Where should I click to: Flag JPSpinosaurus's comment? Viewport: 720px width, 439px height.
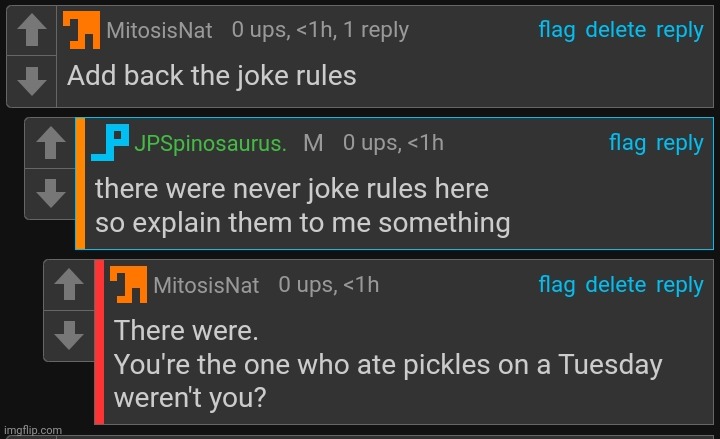[x=627, y=143]
